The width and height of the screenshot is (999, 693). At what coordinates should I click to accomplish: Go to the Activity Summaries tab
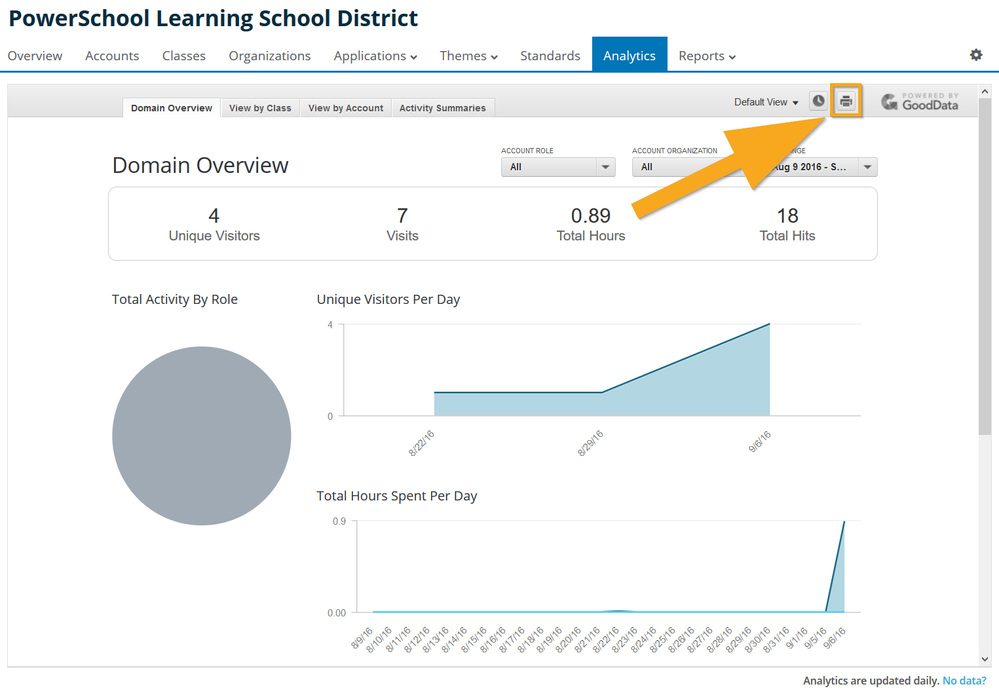(x=442, y=108)
